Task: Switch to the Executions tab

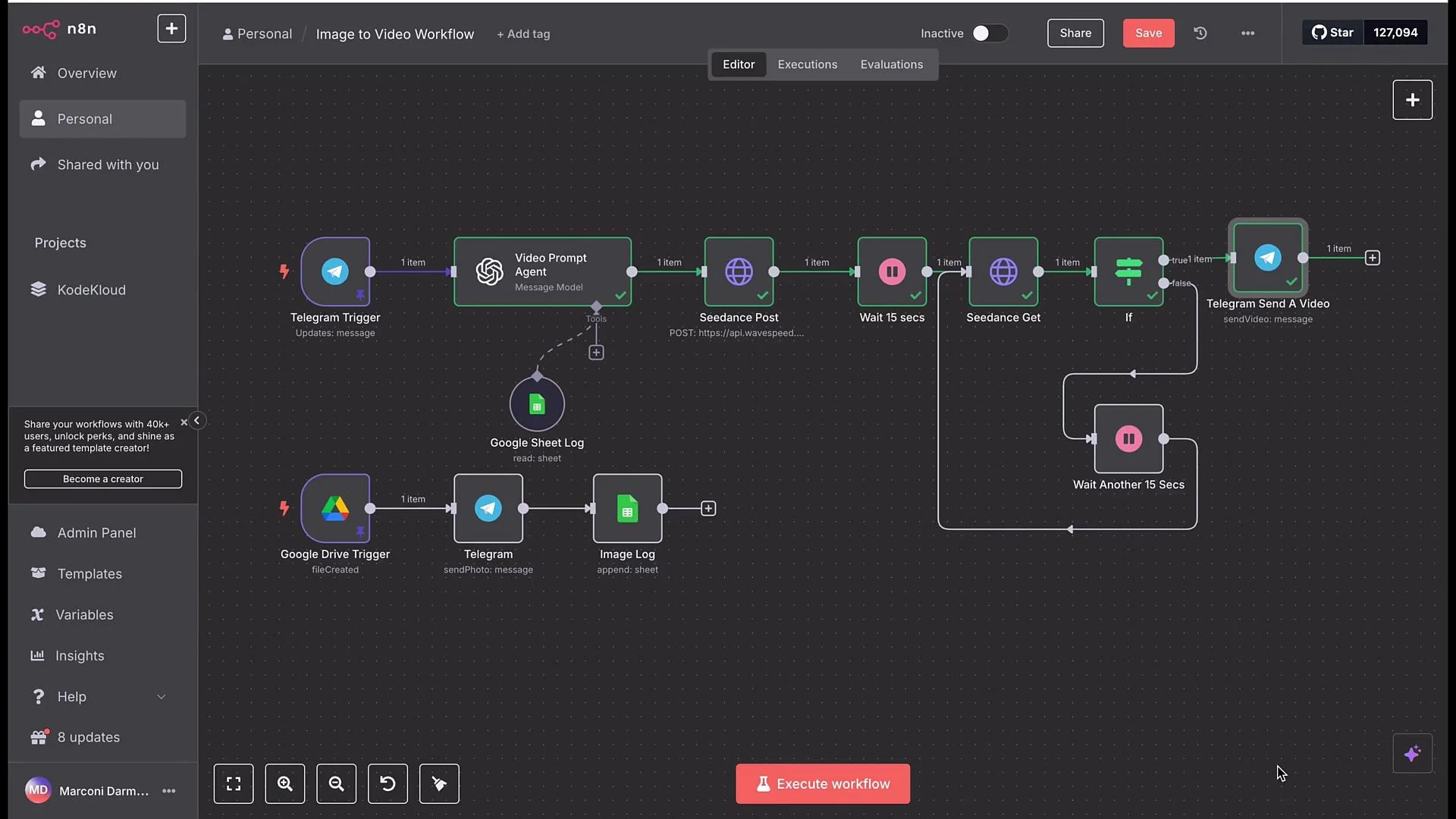Action: point(808,64)
